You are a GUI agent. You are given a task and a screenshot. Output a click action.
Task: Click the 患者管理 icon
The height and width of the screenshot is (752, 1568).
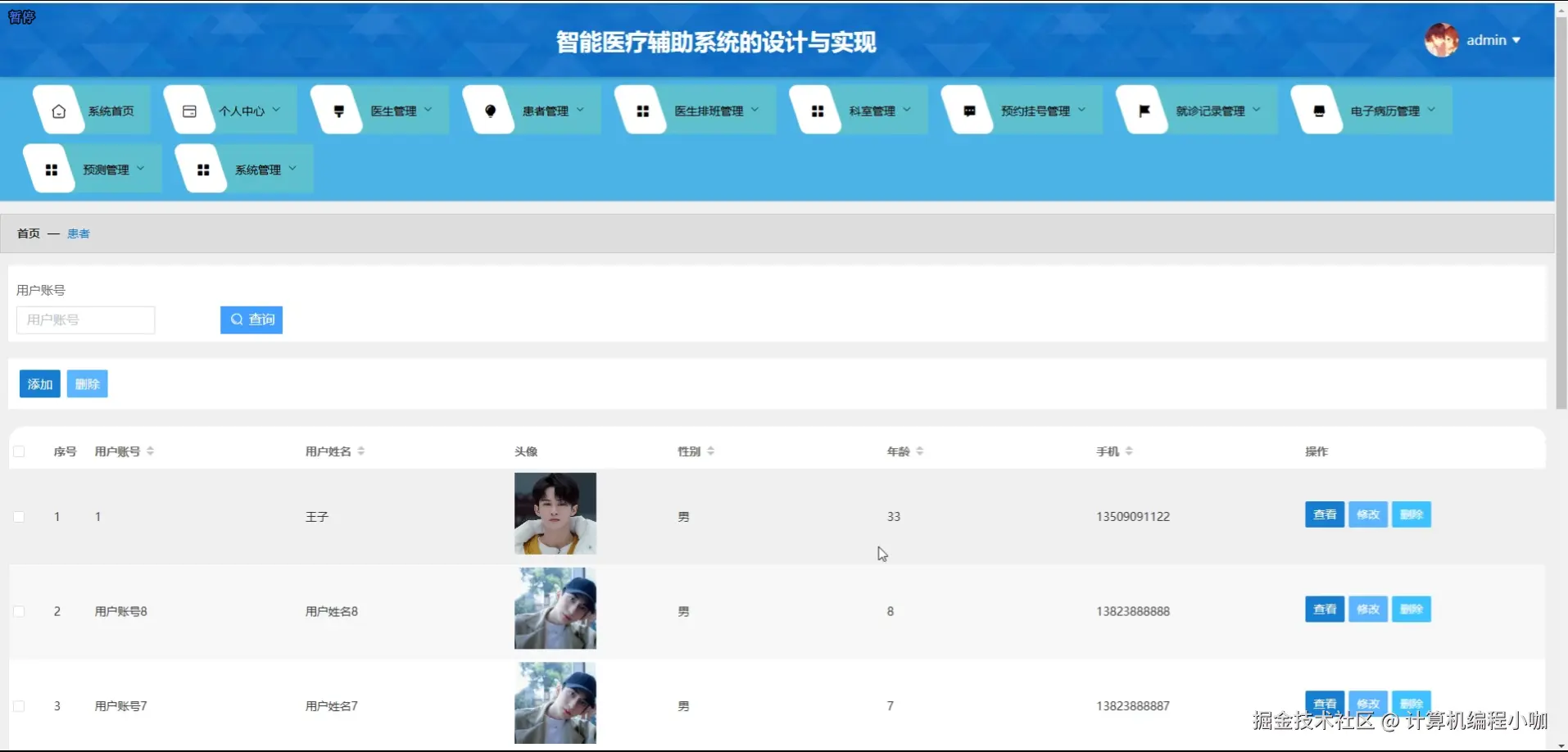(x=489, y=109)
